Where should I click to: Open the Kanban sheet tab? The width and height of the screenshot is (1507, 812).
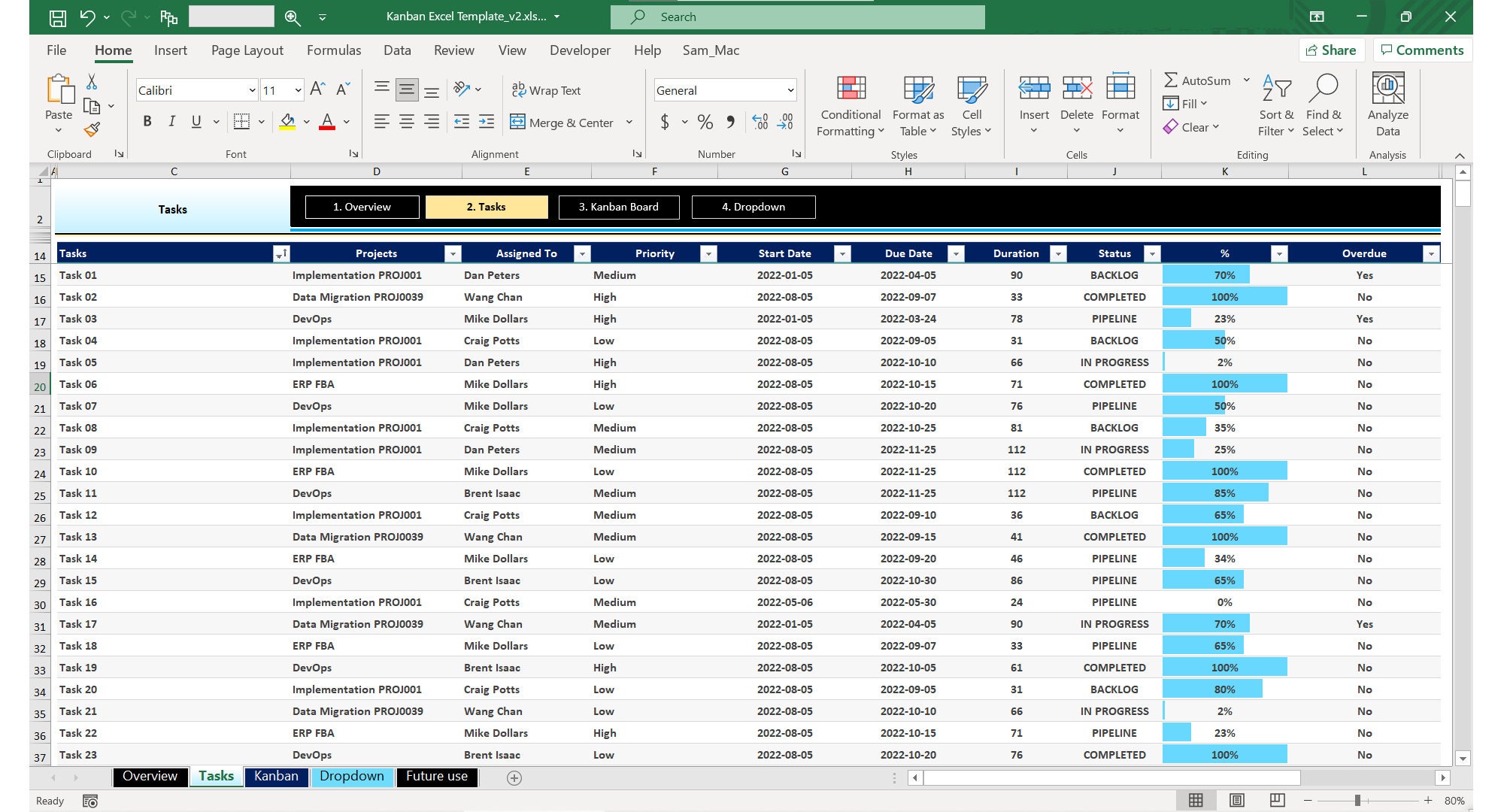[276, 776]
